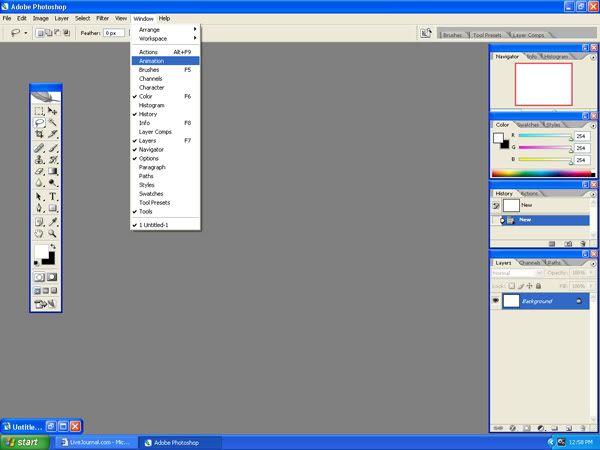Viewport: 600px width, 450px height.
Task: Select the Slice tool
Action: click(52, 134)
